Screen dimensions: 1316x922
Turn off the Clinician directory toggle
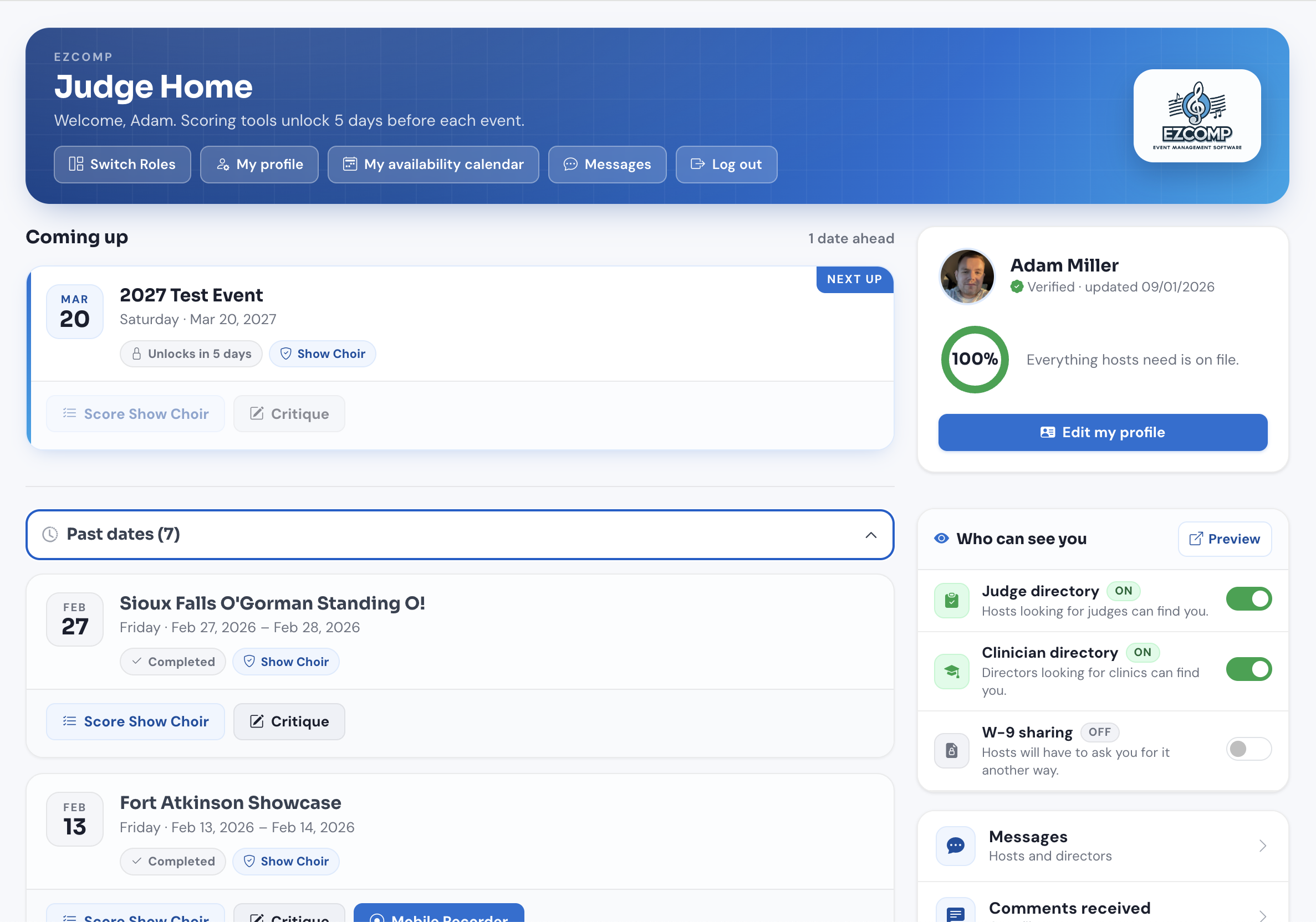(1248, 669)
